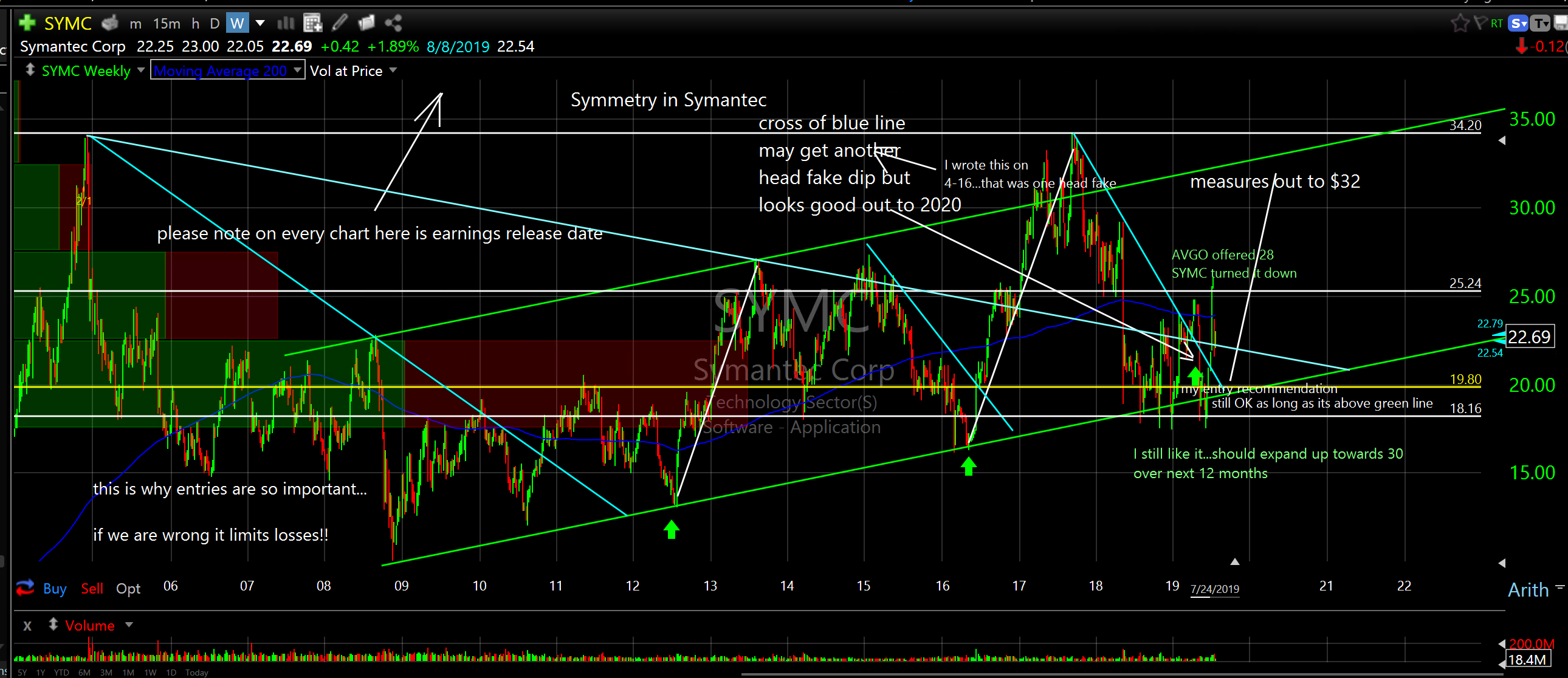Expand the Vol at Price dropdown
Viewport: 1568px width, 678px height.
tap(393, 70)
